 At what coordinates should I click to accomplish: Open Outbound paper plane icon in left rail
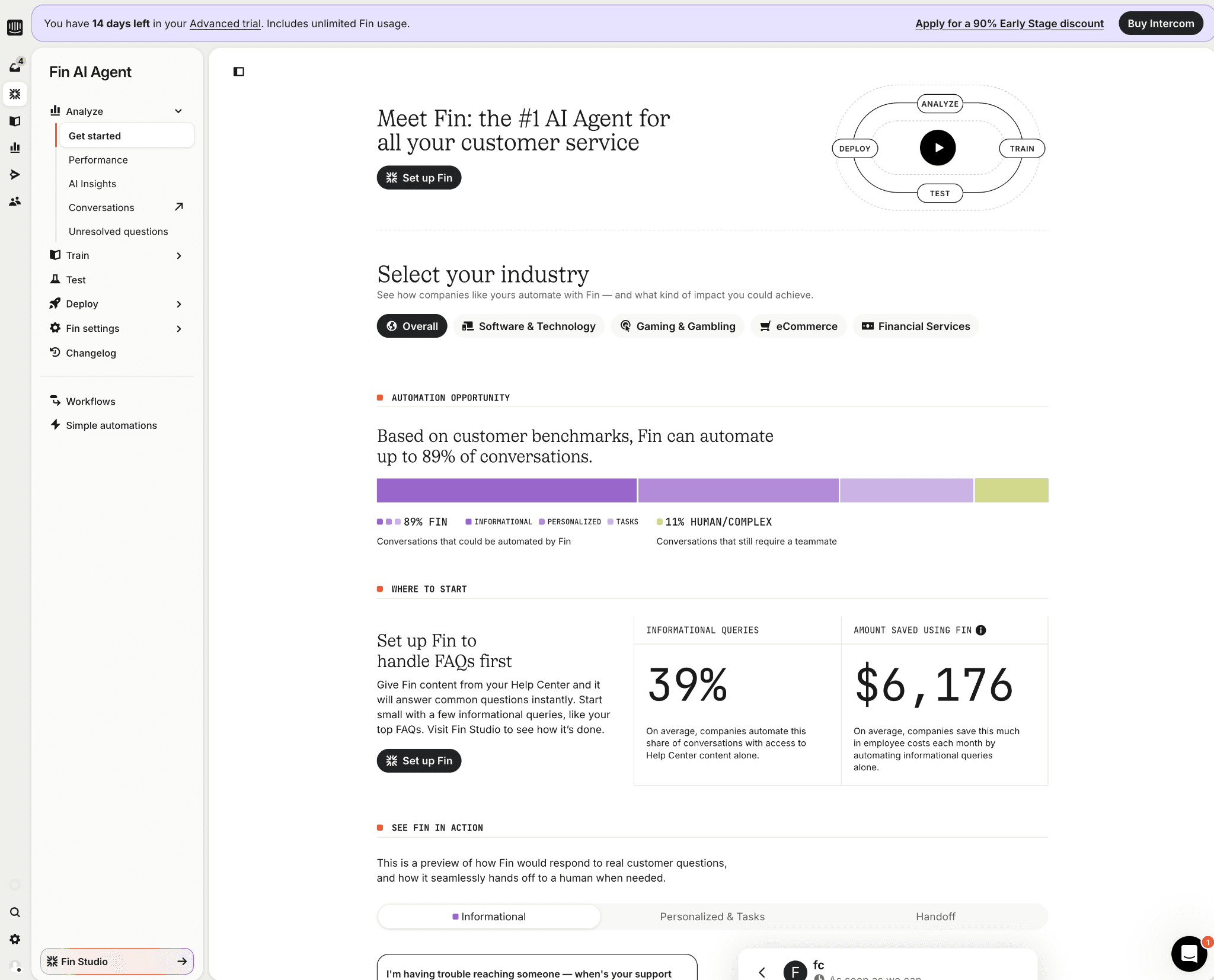click(15, 174)
